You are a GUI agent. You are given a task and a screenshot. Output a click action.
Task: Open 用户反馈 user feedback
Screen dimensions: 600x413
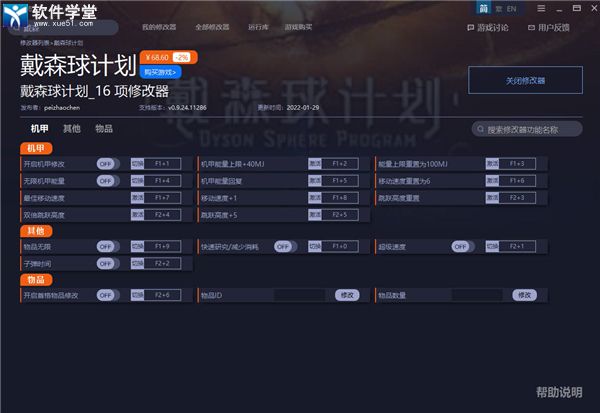[x=549, y=28]
